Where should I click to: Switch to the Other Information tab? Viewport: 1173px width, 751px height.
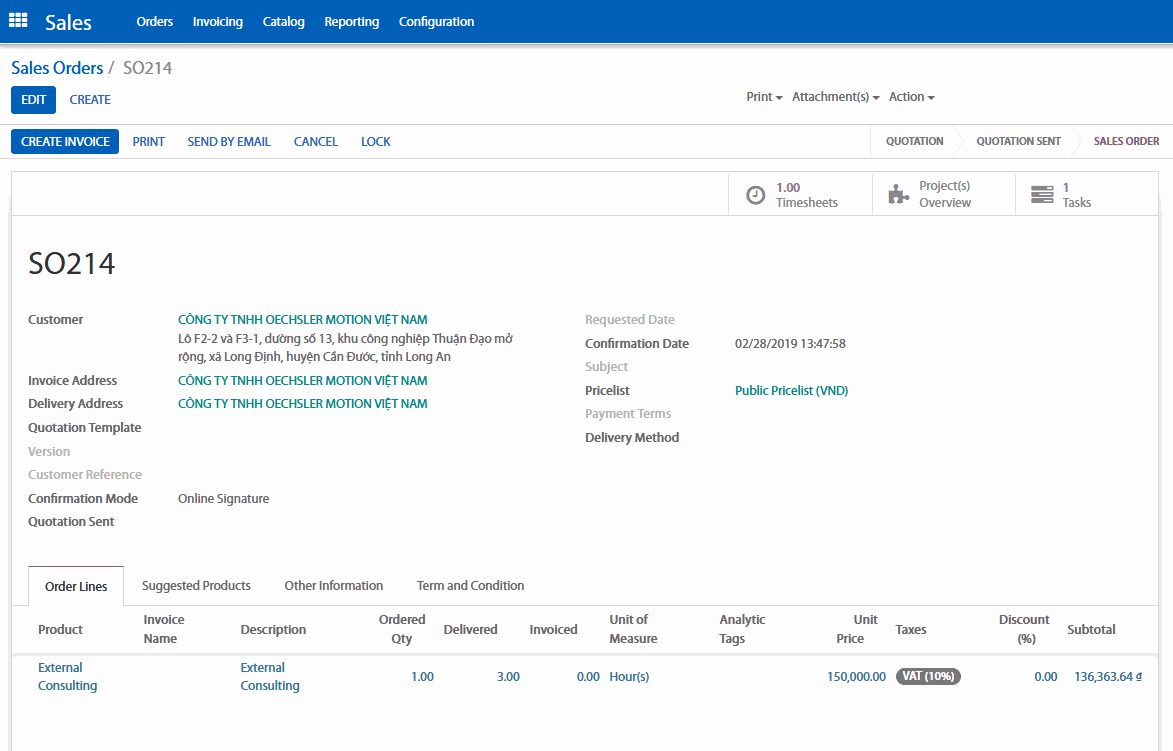[x=333, y=586]
